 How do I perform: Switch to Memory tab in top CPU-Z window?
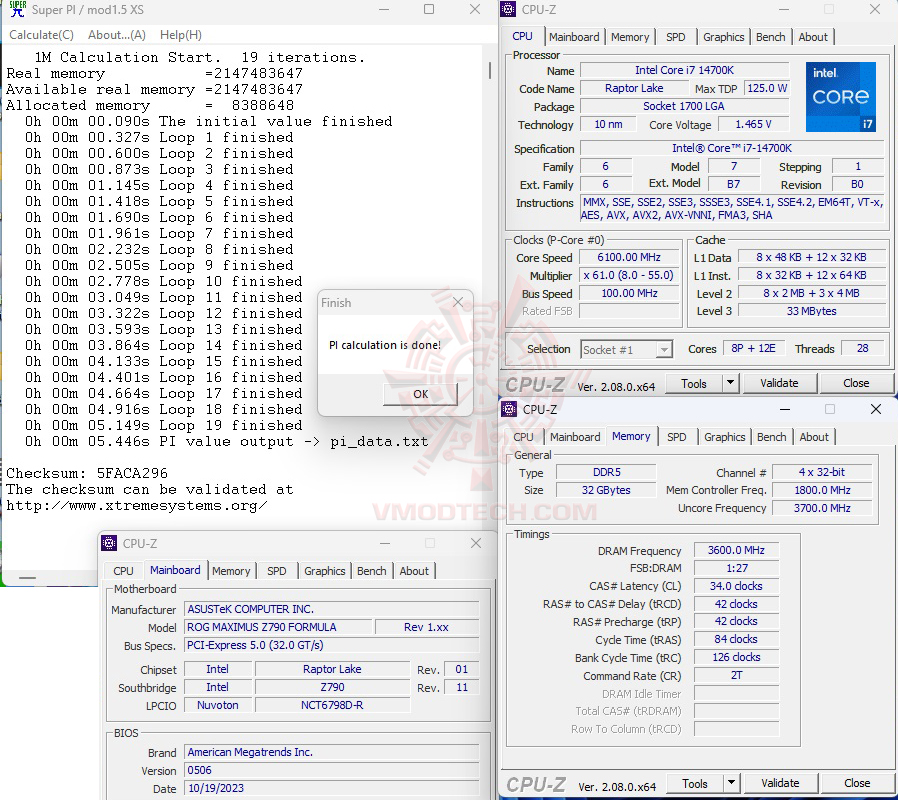(x=630, y=37)
